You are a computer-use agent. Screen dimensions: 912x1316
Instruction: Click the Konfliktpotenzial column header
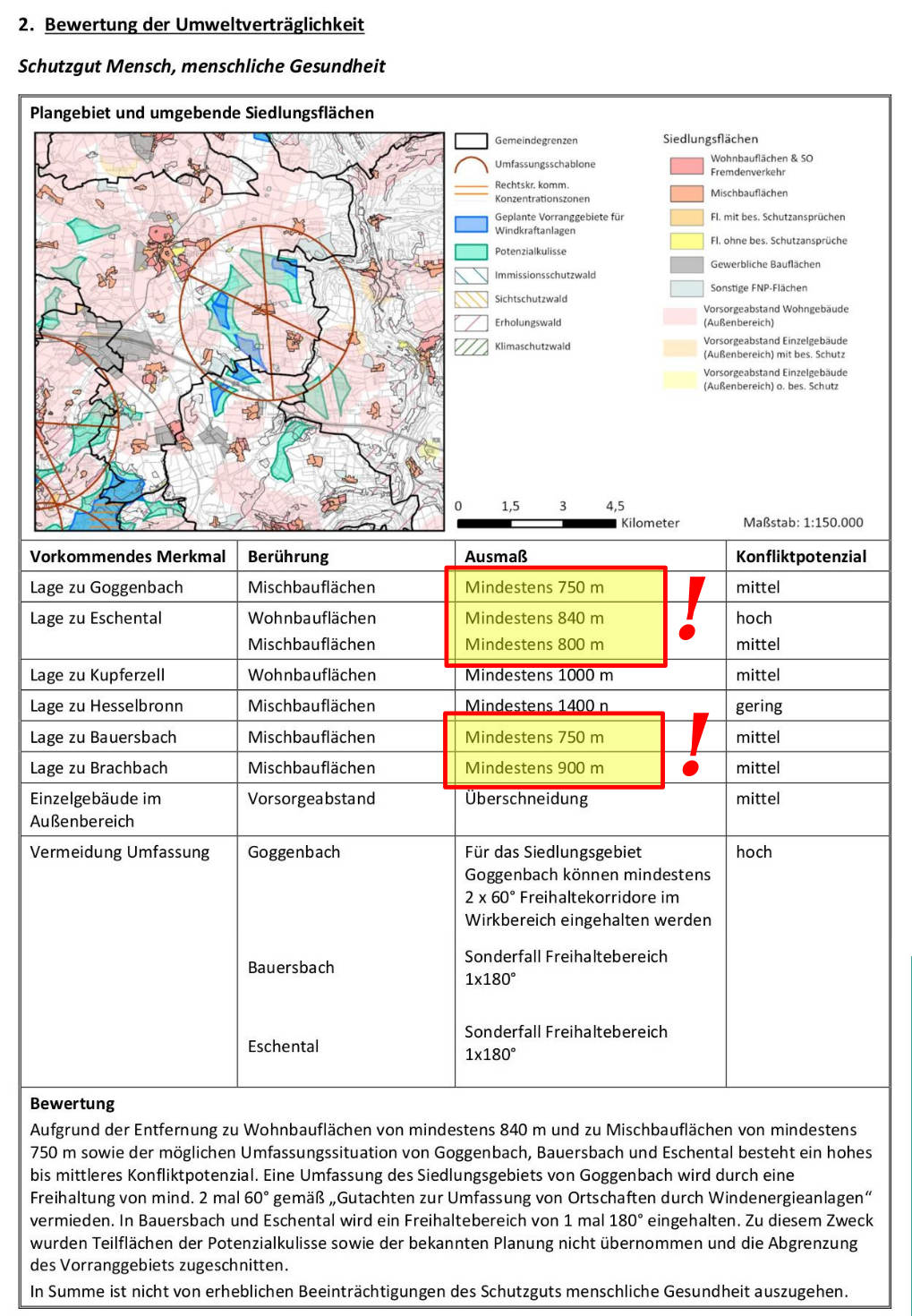(x=800, y=557)
